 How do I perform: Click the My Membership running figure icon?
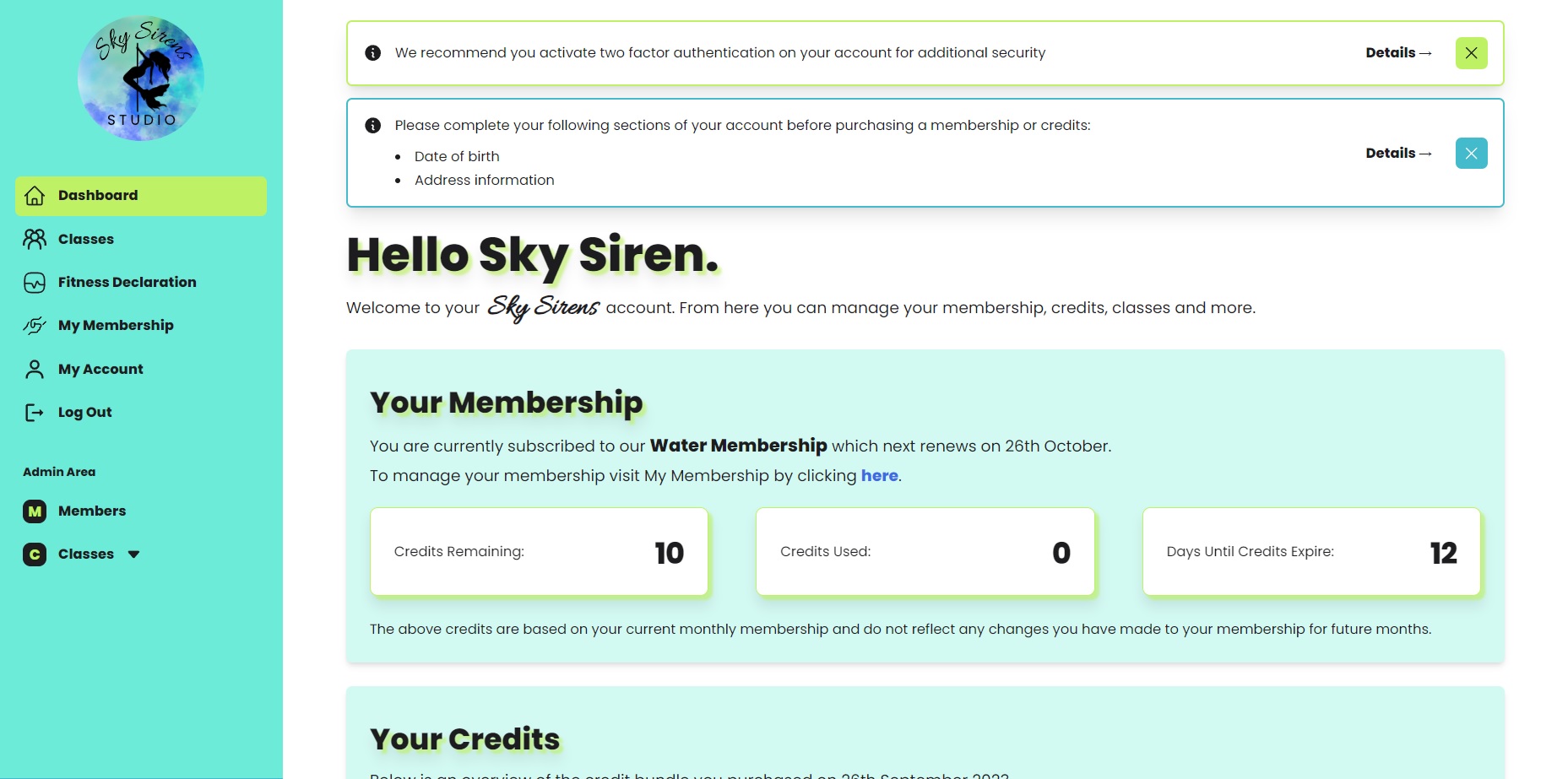[x=34, y=325]
